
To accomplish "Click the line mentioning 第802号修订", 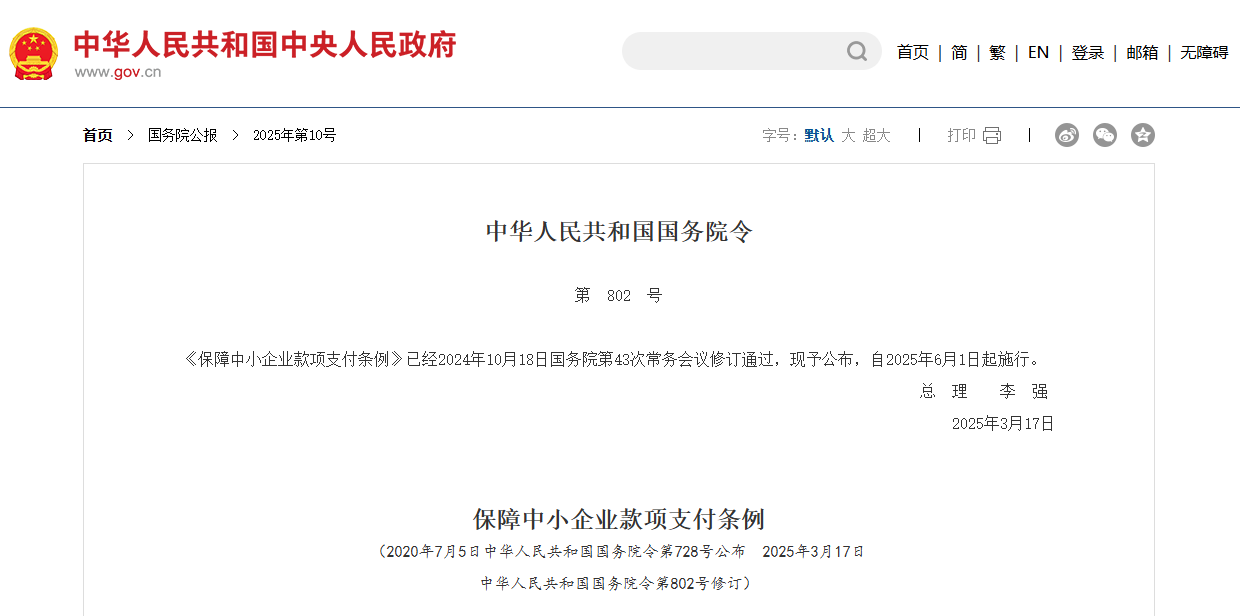I will [x=619, y=583].
